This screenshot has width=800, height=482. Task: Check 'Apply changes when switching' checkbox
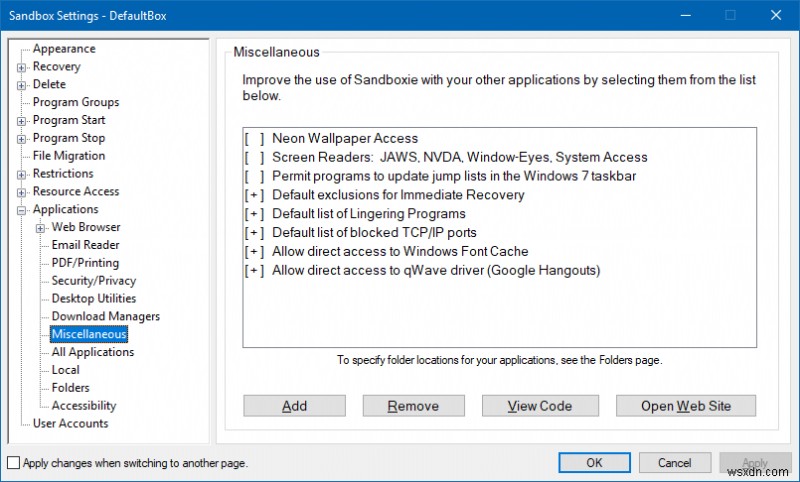[x=13, y=463]
